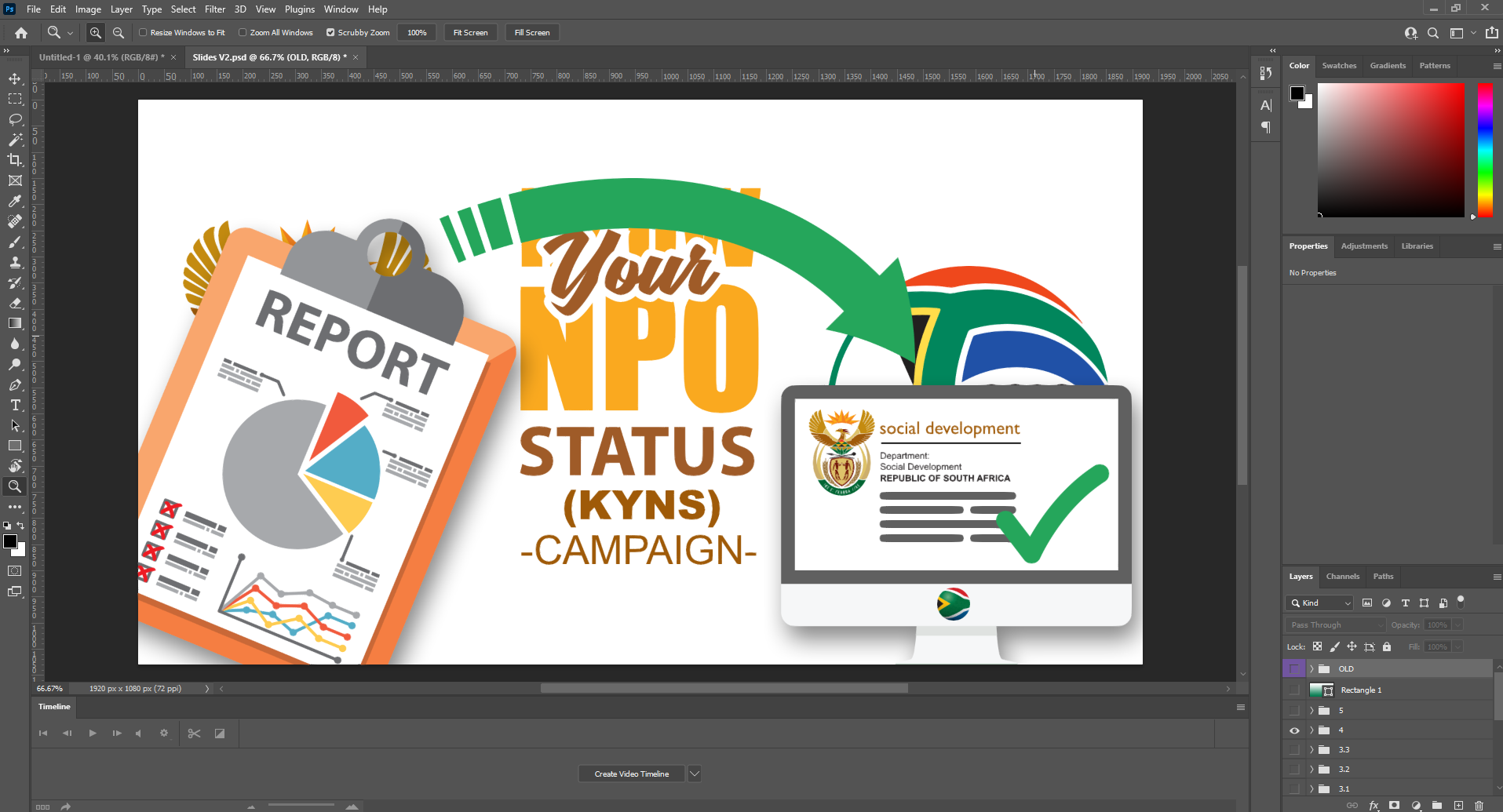Click the Create Video Timeline button
1503x812 pixels.
tap(631, 774)
